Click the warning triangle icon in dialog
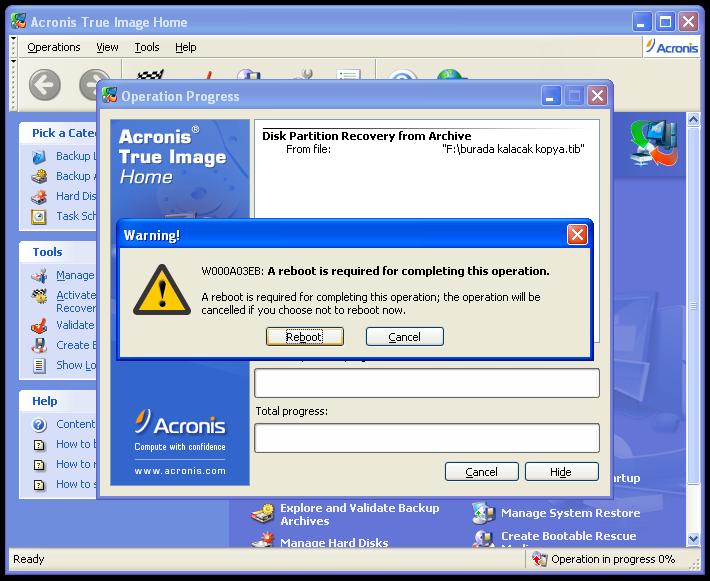The image size is (710, 581). click(162, 290)
